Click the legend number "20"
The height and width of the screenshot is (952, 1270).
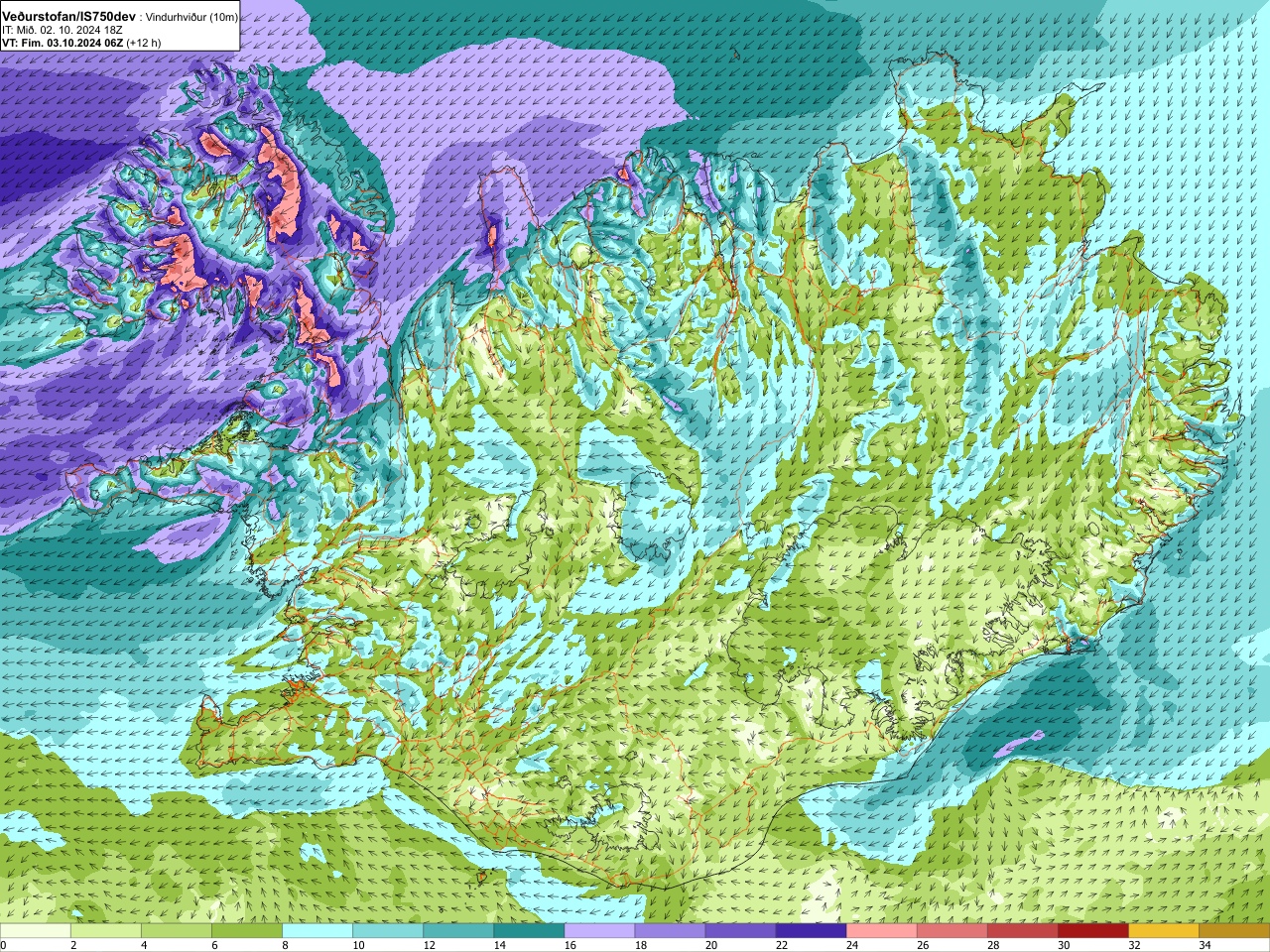710,945
